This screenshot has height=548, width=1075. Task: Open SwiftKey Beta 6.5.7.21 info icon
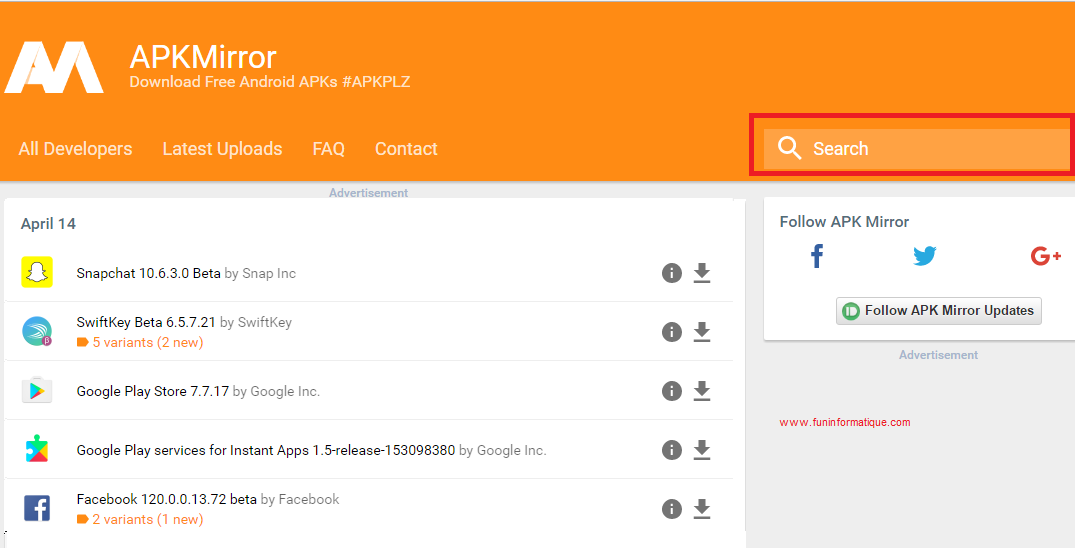point(672,332)
